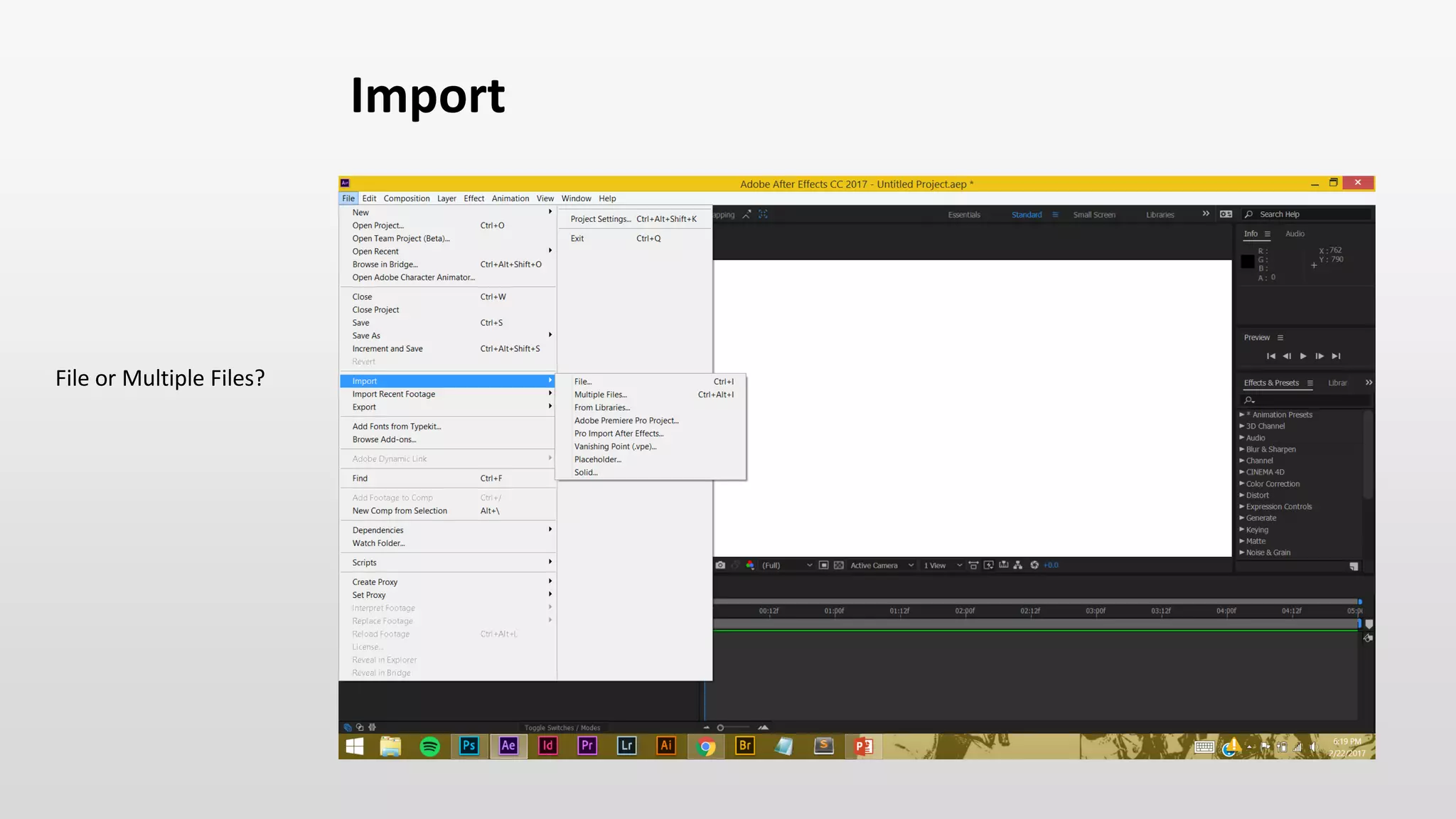Open Photoshop from the taskbar

pos(469,746)
